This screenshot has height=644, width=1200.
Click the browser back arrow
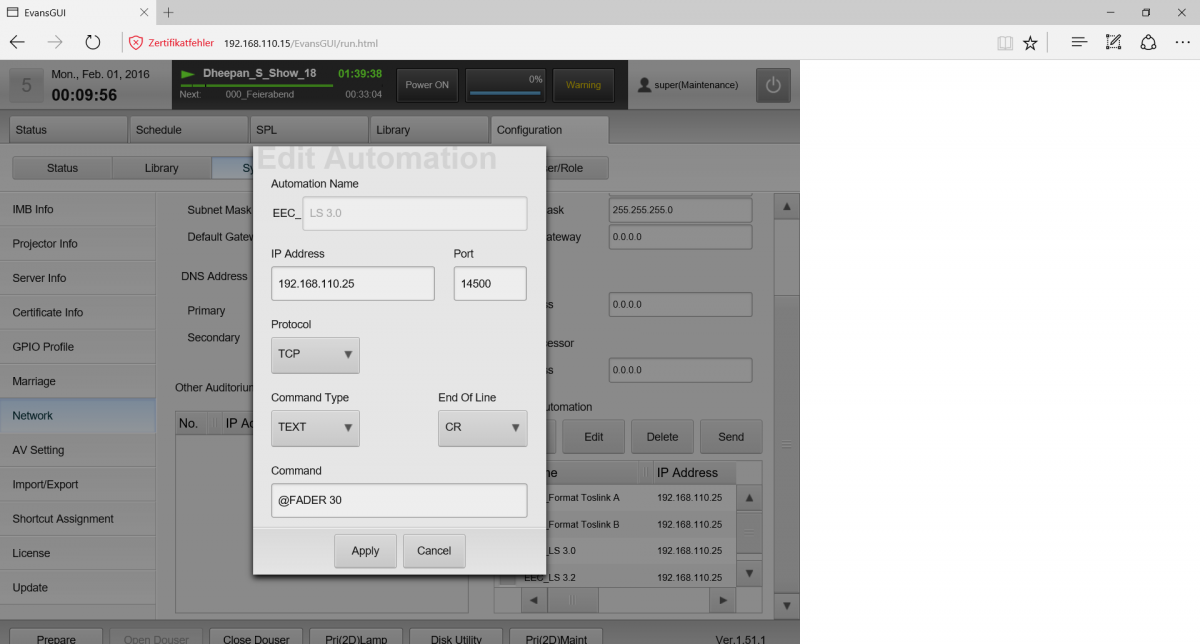18,42
